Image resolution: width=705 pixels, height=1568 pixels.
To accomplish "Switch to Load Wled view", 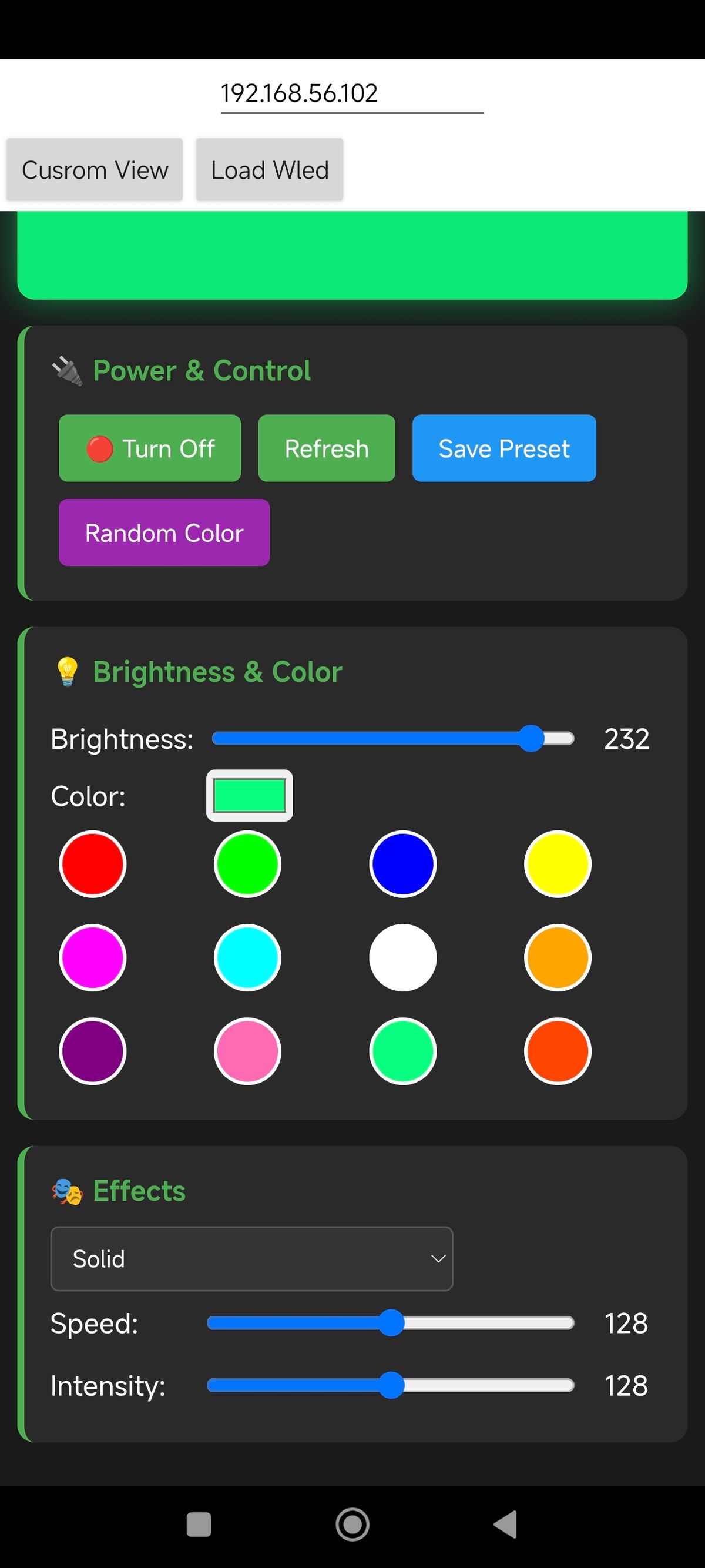I will 270,170.
